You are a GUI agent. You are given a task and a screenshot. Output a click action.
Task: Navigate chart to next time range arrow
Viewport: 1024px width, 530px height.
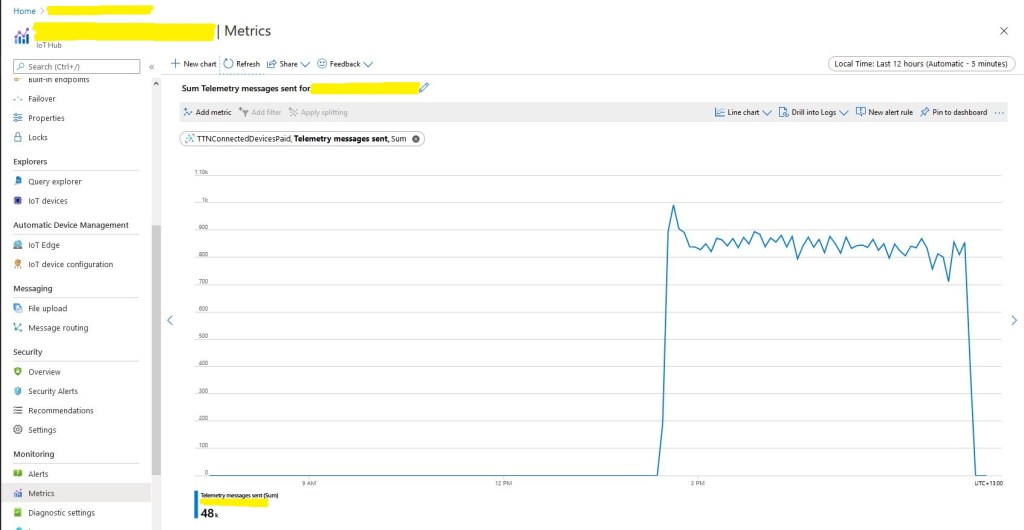point(1014,321)
